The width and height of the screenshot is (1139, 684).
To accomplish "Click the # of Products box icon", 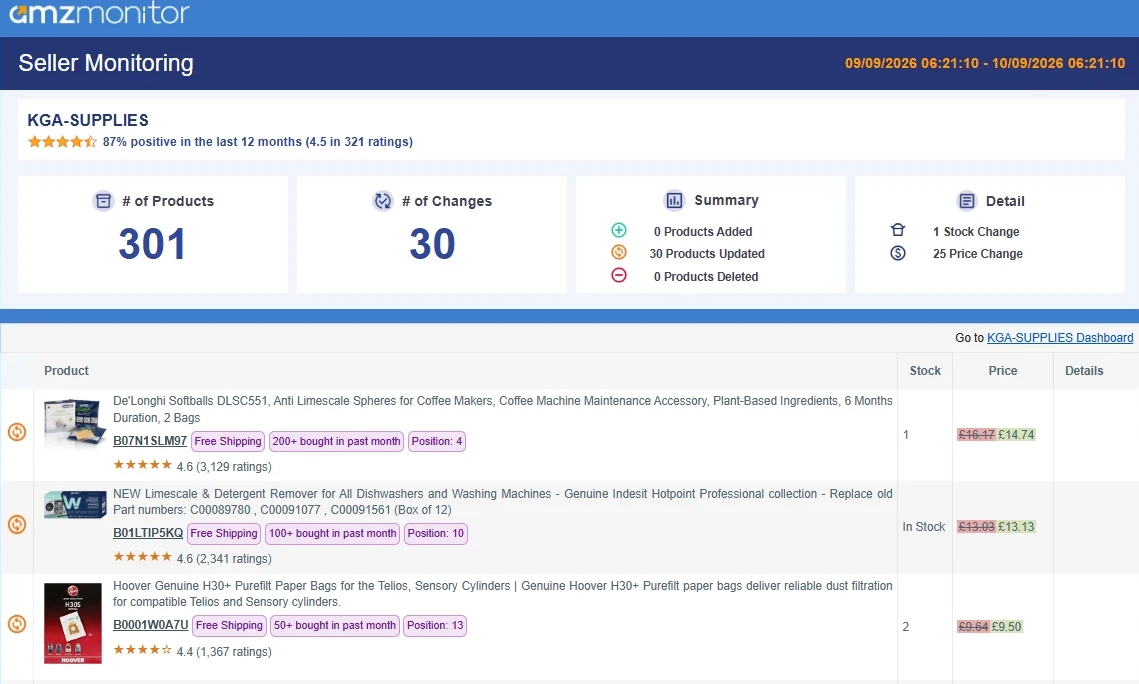I will 104,200.
